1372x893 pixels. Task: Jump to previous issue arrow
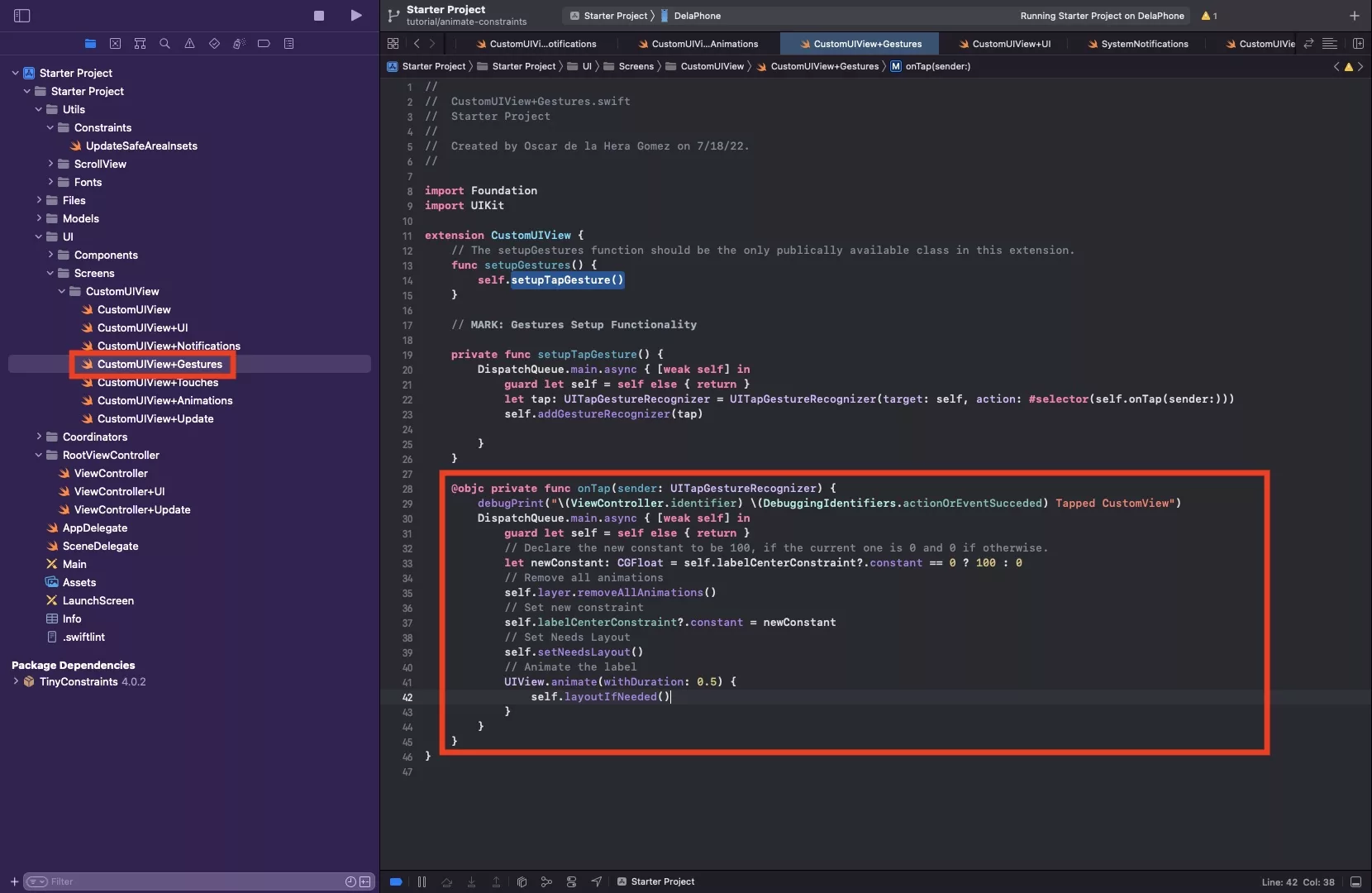(x=1336, y=67)
